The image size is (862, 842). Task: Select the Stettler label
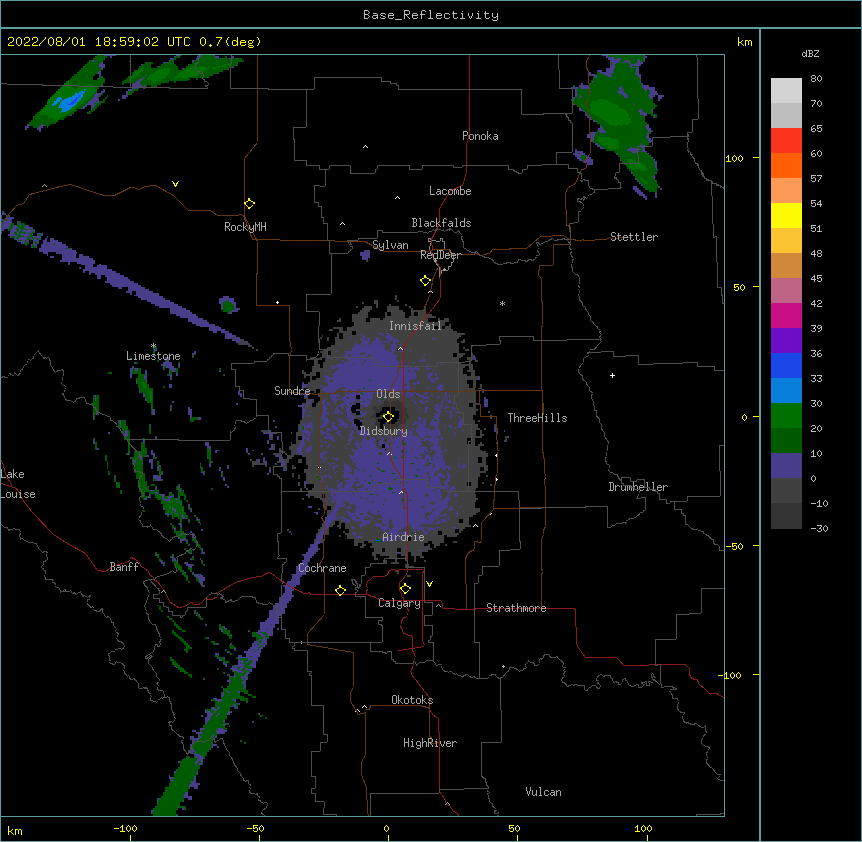(x=634, y=237)
